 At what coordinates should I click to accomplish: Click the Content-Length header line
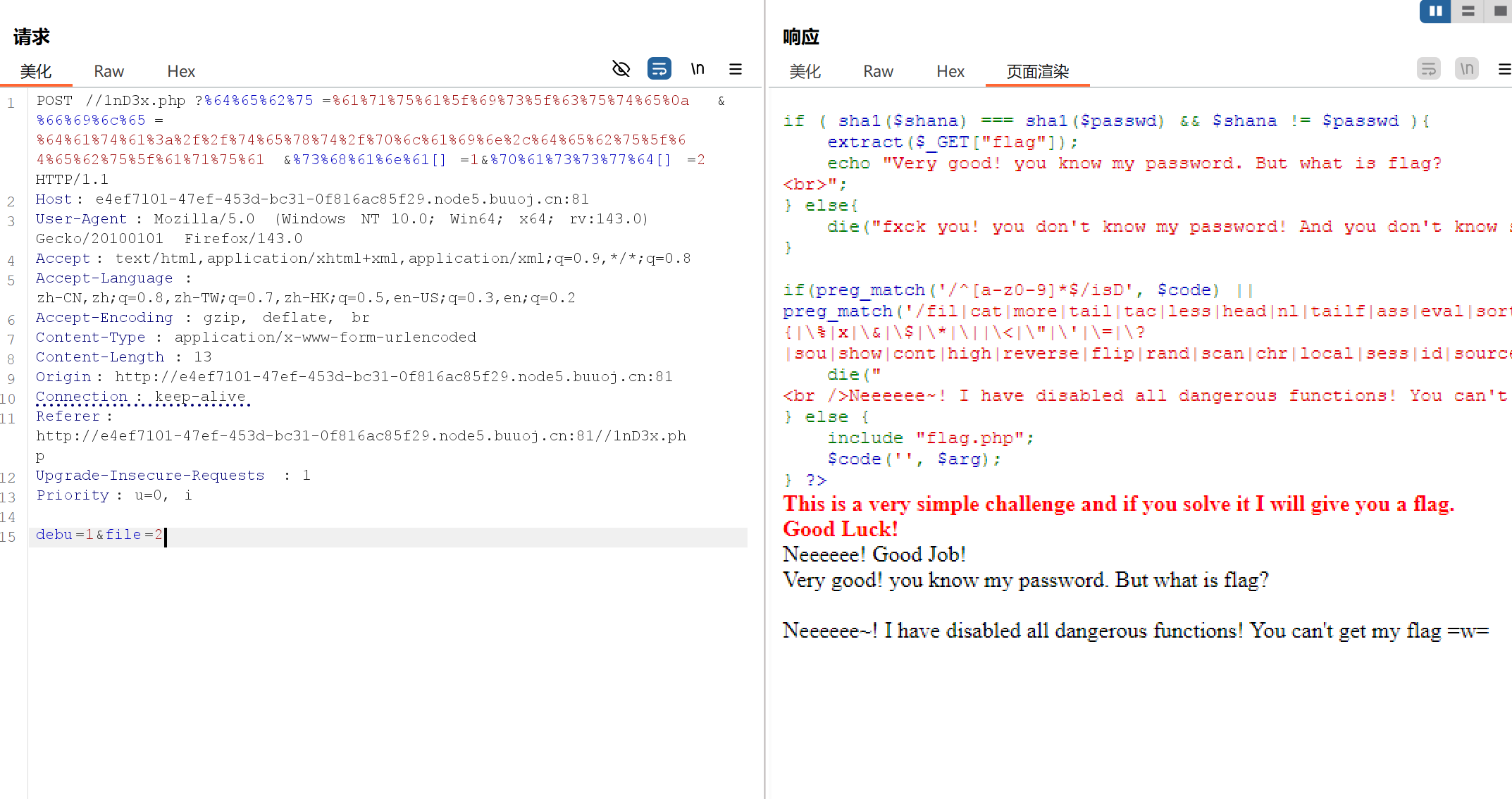coord(123,357)
